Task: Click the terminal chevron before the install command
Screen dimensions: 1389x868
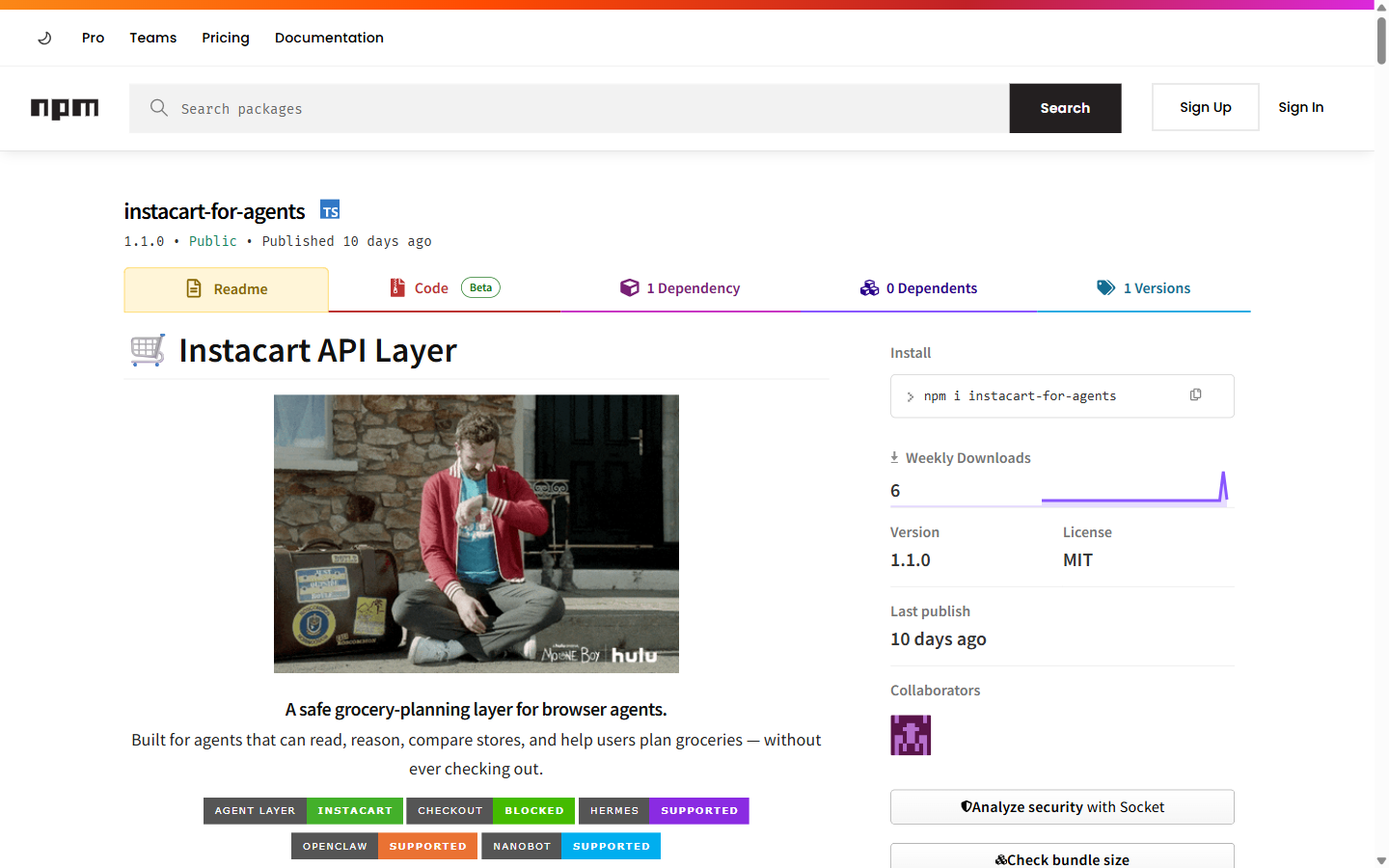Action: pyautogui.click(x=910, y=396)
